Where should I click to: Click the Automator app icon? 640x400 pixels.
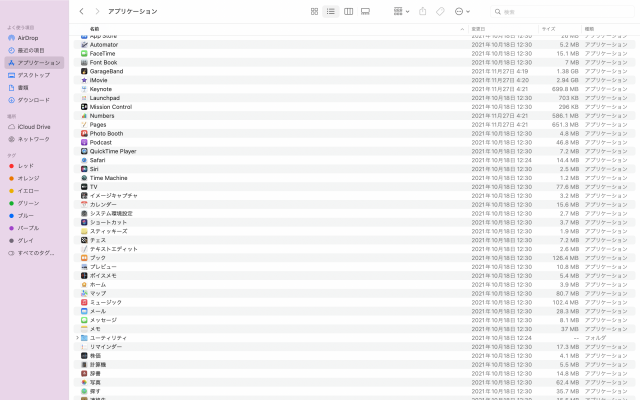coord(84,44)
